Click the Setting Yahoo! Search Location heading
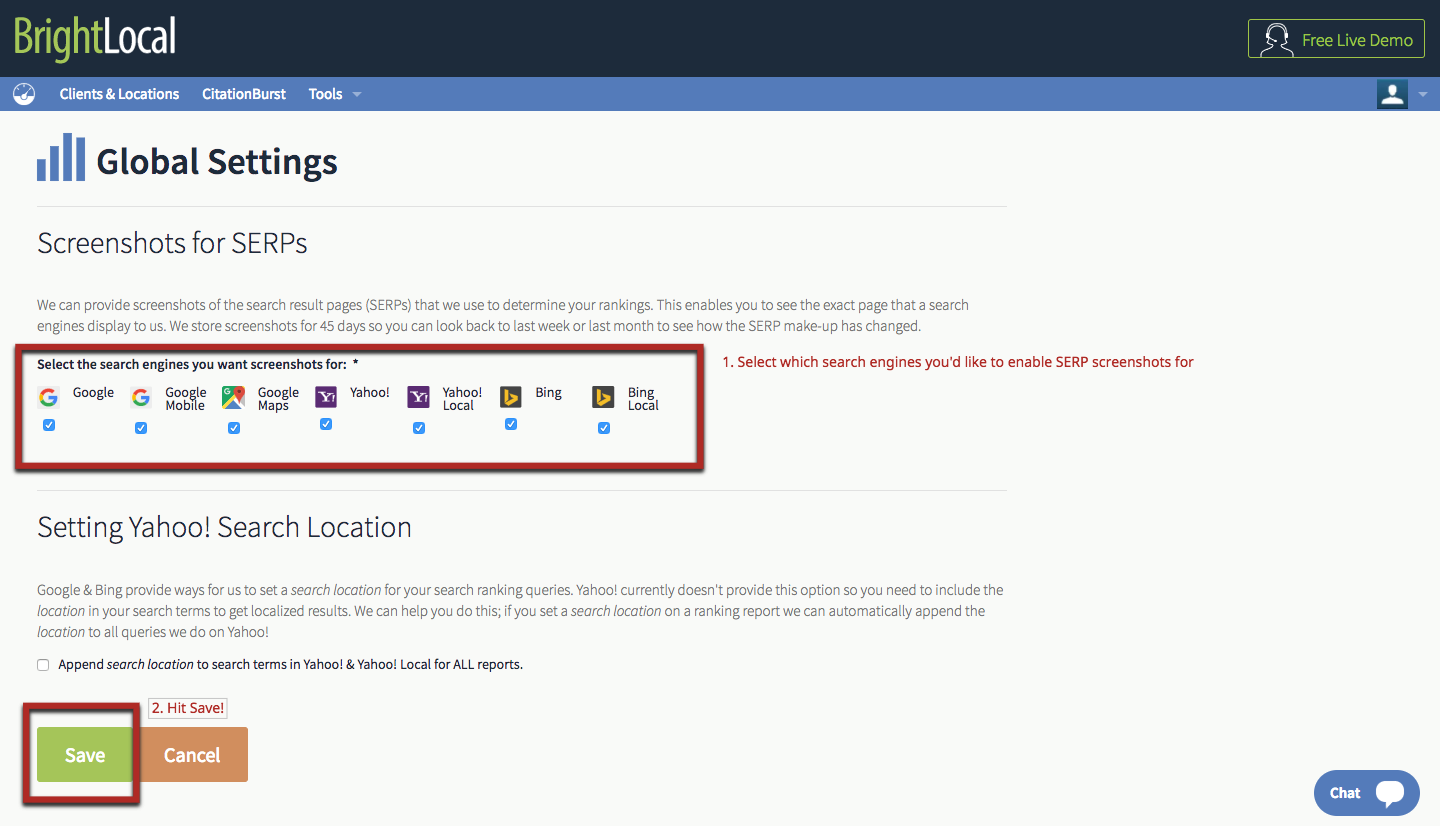Image resolution: width=1440 pixels, height=826 pixels. 224,527
